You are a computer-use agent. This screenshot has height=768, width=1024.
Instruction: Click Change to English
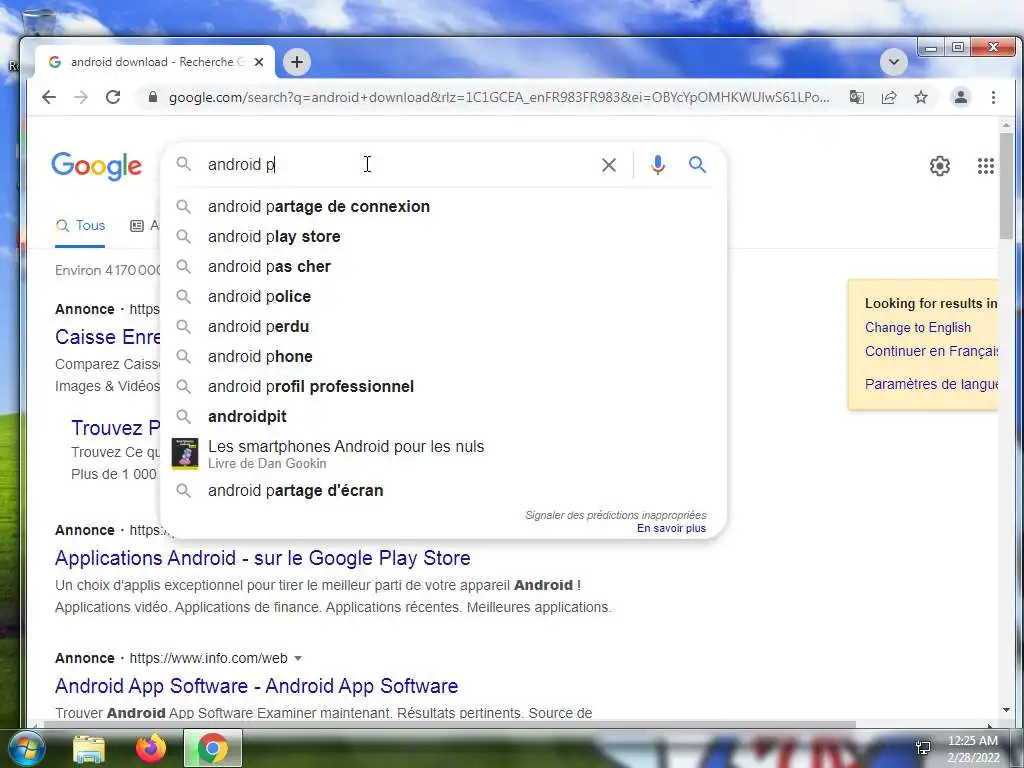pyautogui.click(x=918, y=328)
